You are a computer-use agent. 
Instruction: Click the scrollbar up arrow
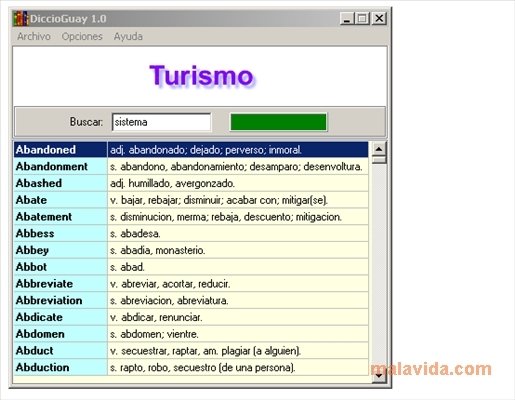379,149
